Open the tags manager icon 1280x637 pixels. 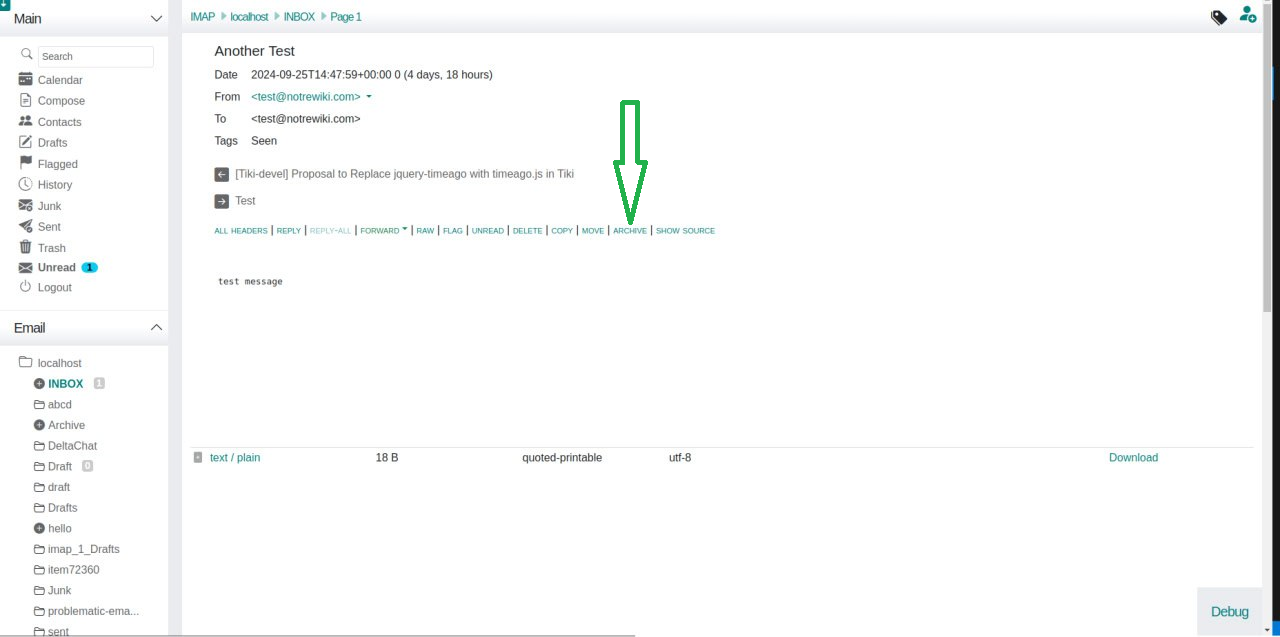coord(1218,17)
